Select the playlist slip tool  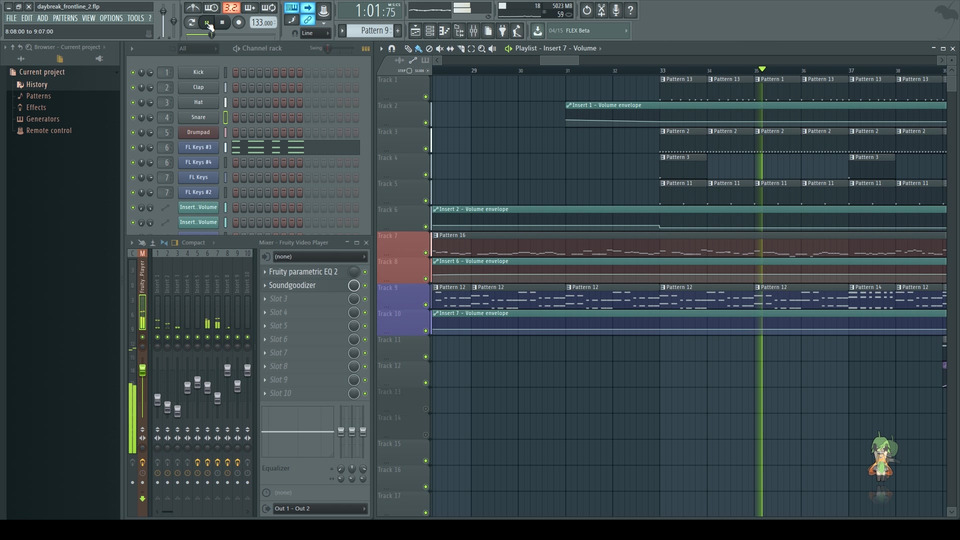[x=450, y=48]
